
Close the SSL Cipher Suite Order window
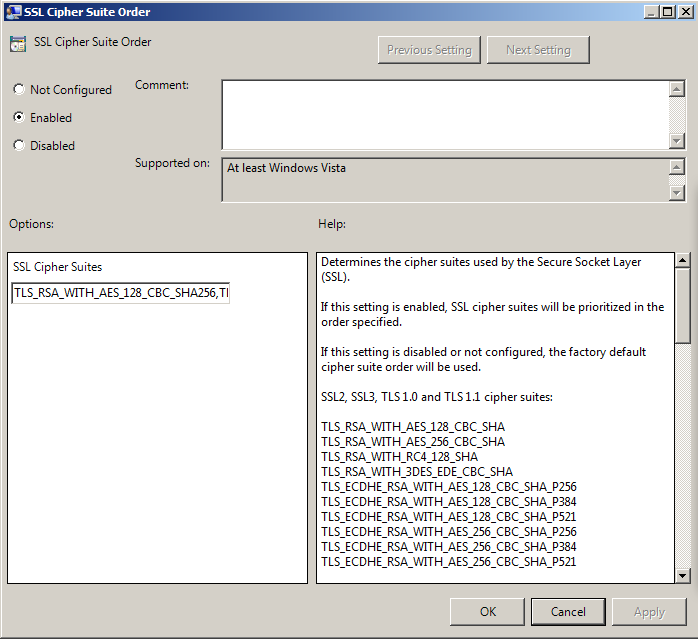tap(684, 11)
